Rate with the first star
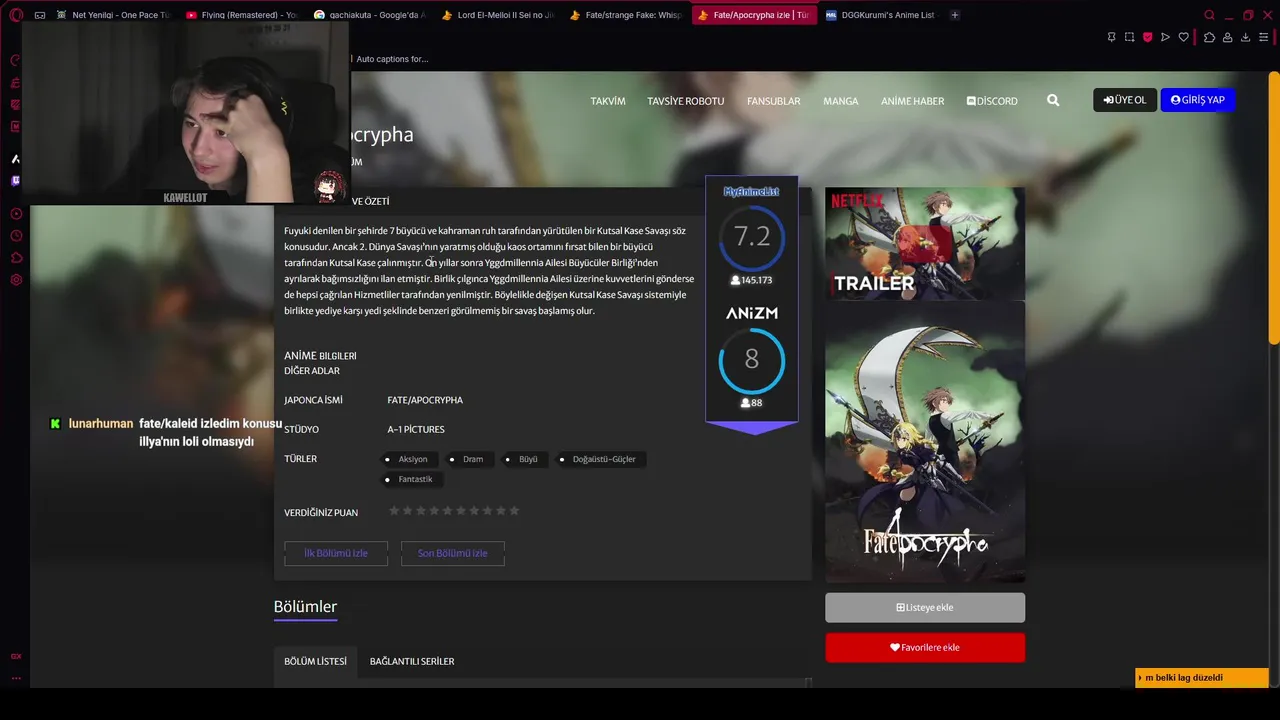 click(x=394, y=511)
